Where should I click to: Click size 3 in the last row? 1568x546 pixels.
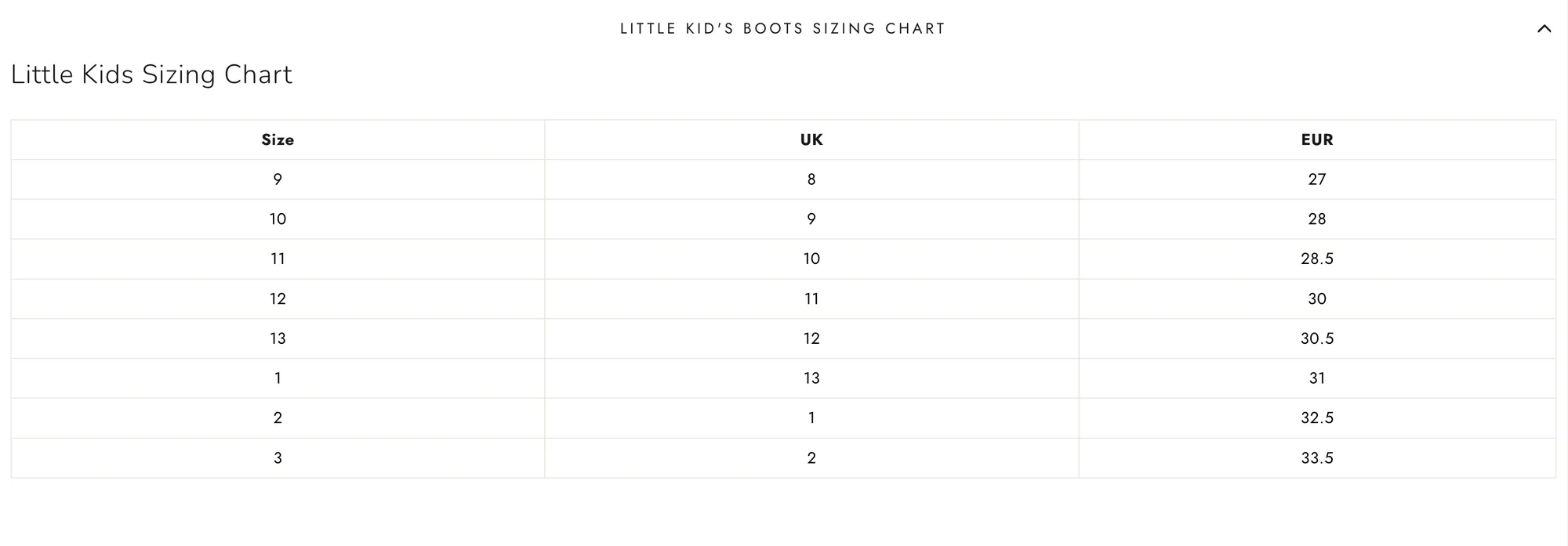278,458
